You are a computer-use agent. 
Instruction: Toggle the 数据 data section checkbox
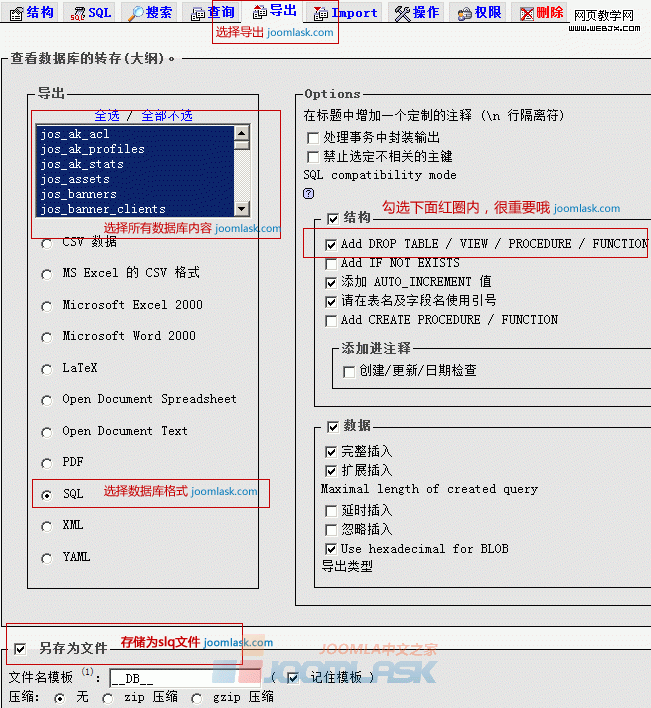point(333,427)
